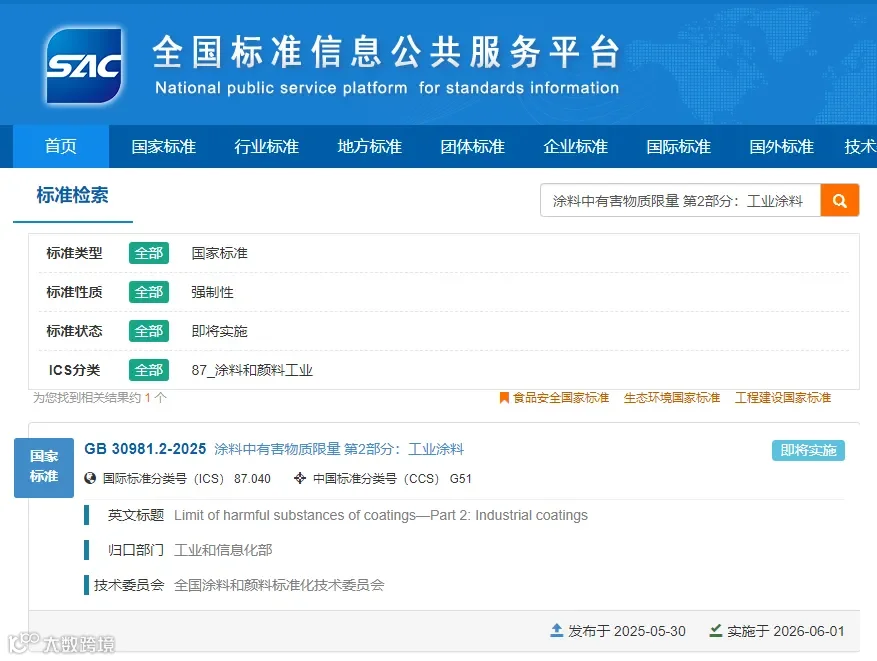Click the English title text Limit of harmful substances
Screen dimensions: 877x661
point(381,515)
